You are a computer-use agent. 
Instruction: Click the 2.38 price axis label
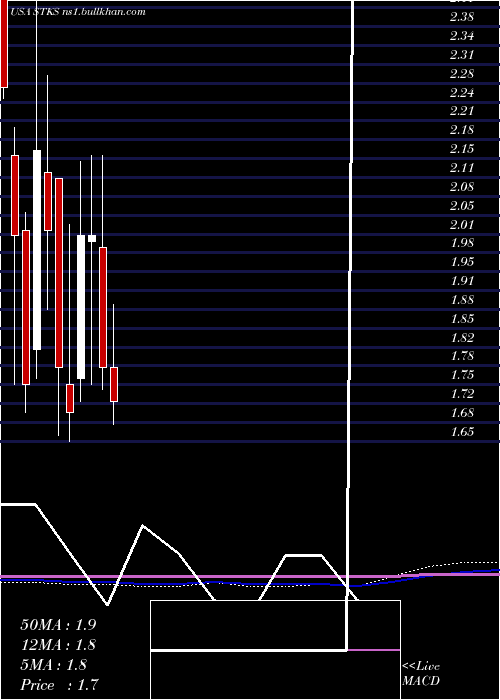click(x=462, y=17)
